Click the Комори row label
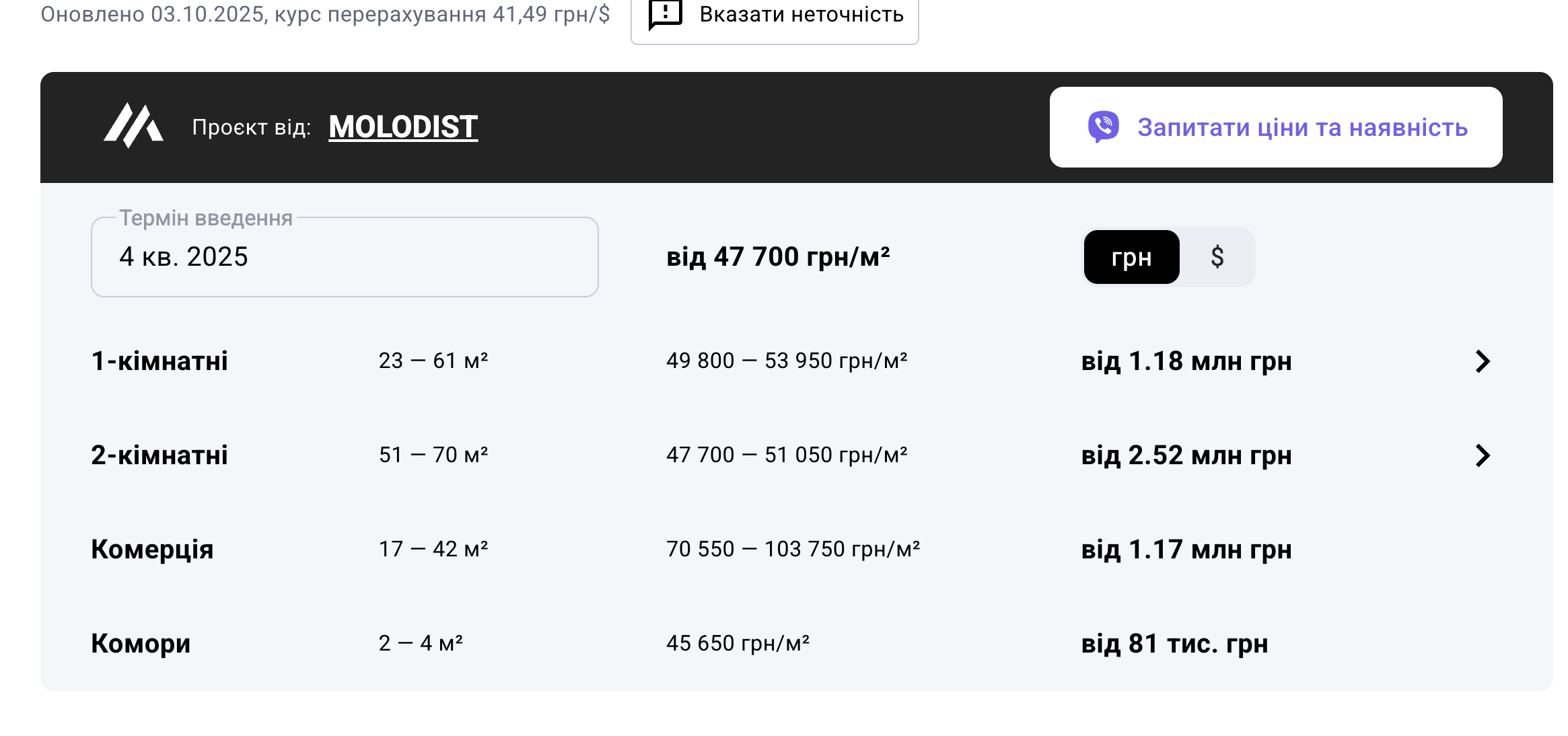The width and height of the screenshot is (1568, 736). (141, 644)
